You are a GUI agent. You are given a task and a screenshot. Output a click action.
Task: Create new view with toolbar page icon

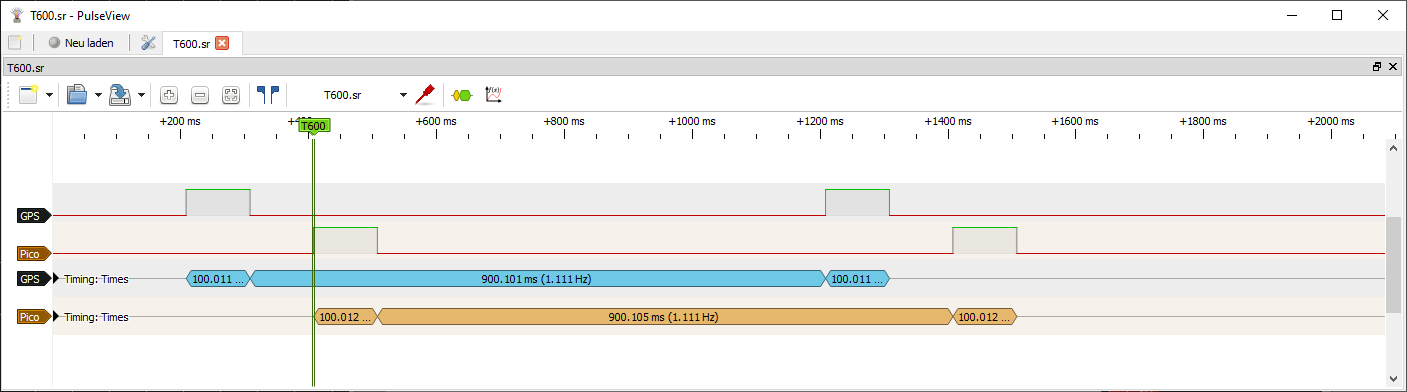tap(28, 95)
